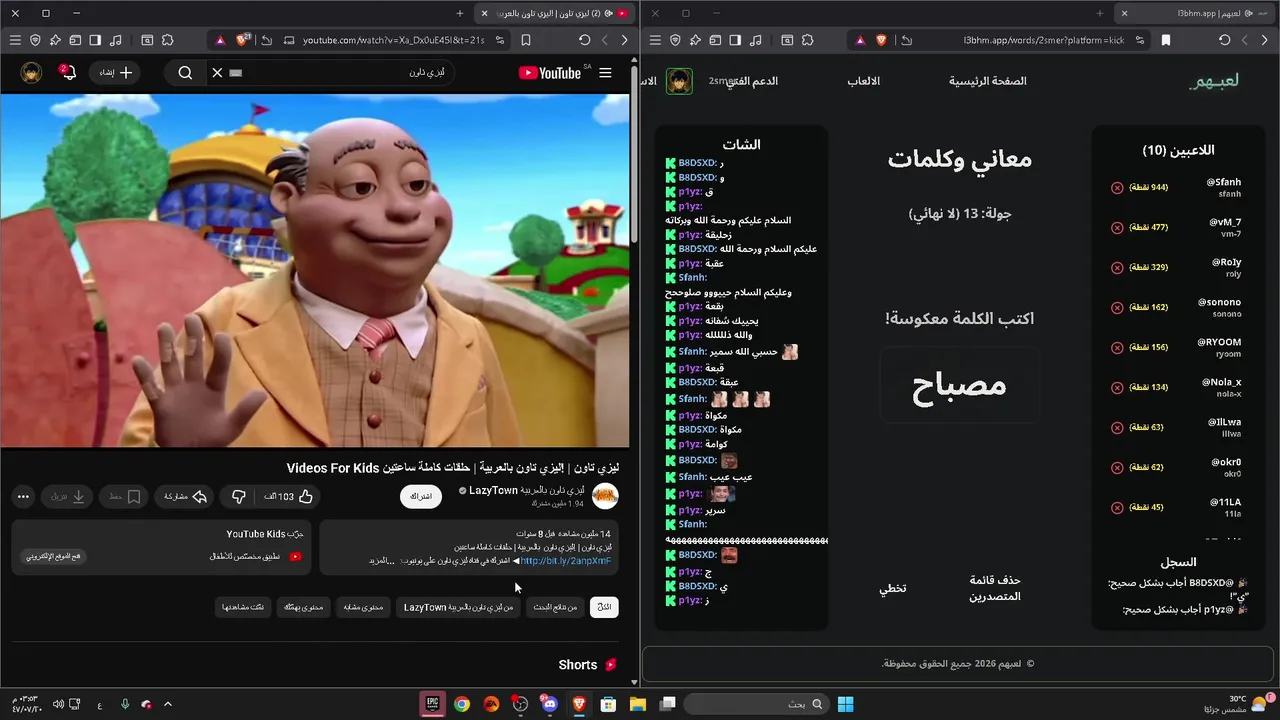Dislike the LazyTown video

click(x=239, y=496)
